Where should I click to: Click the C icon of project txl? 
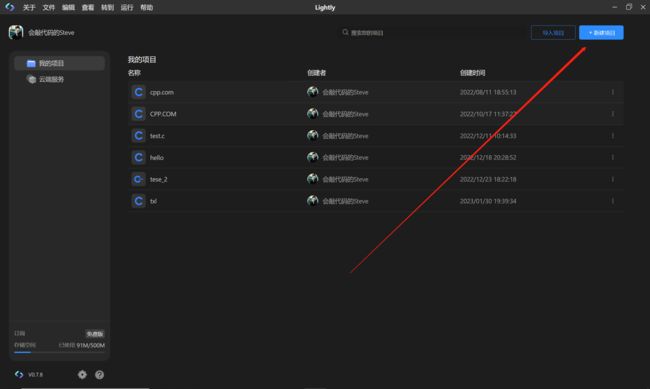[138, 201]
